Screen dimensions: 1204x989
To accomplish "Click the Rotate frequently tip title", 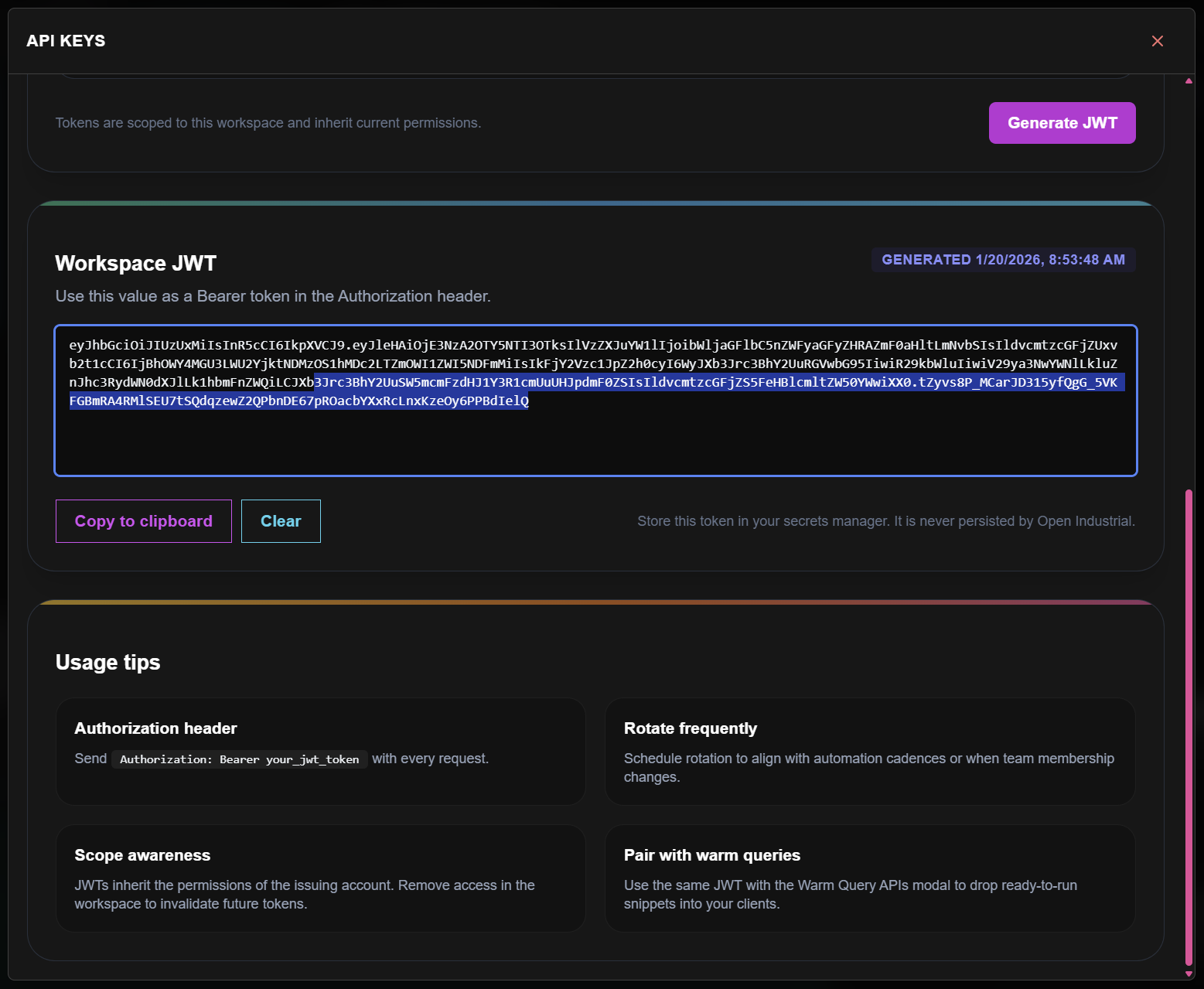I will tap(691, 728).
